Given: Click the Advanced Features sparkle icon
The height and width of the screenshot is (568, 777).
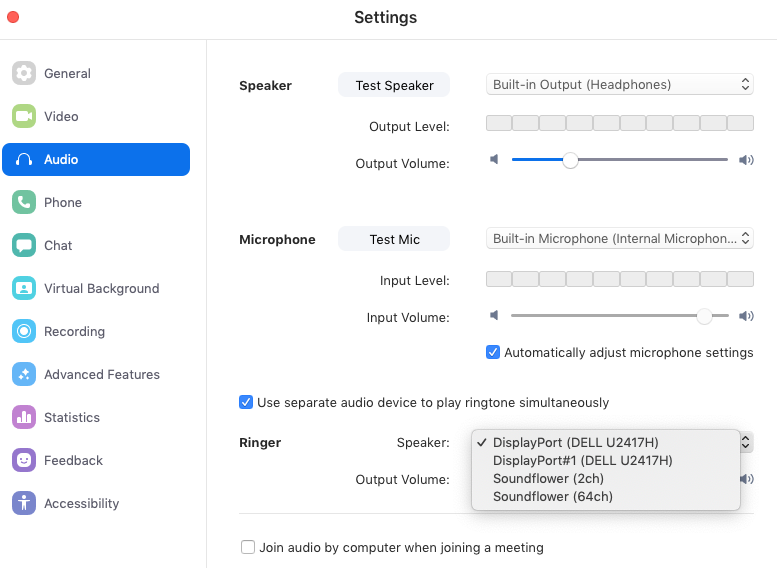Looking at the screenshot, I should [24, 375].
